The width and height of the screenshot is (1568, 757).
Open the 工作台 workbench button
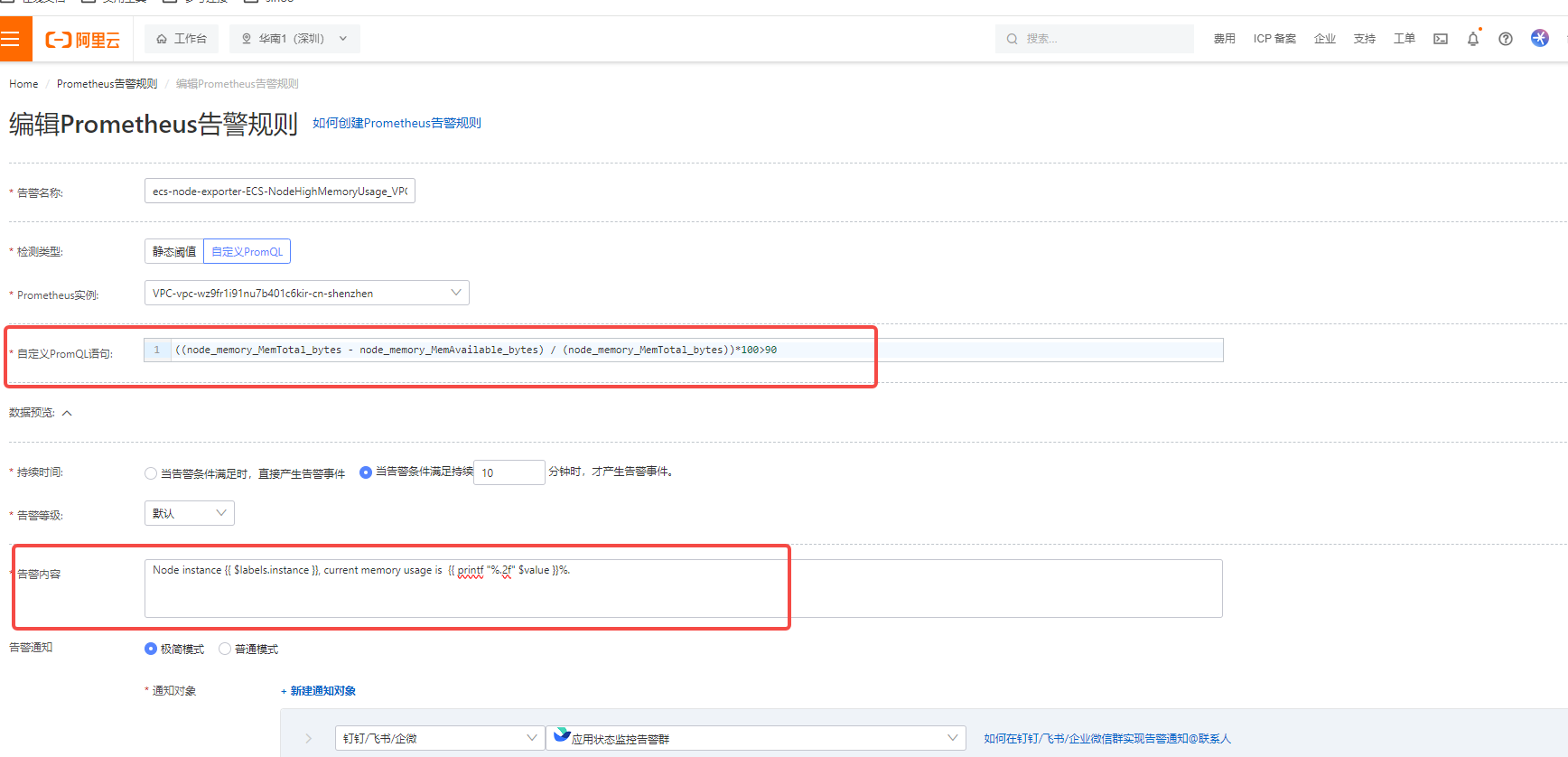[x=182, y=39]
